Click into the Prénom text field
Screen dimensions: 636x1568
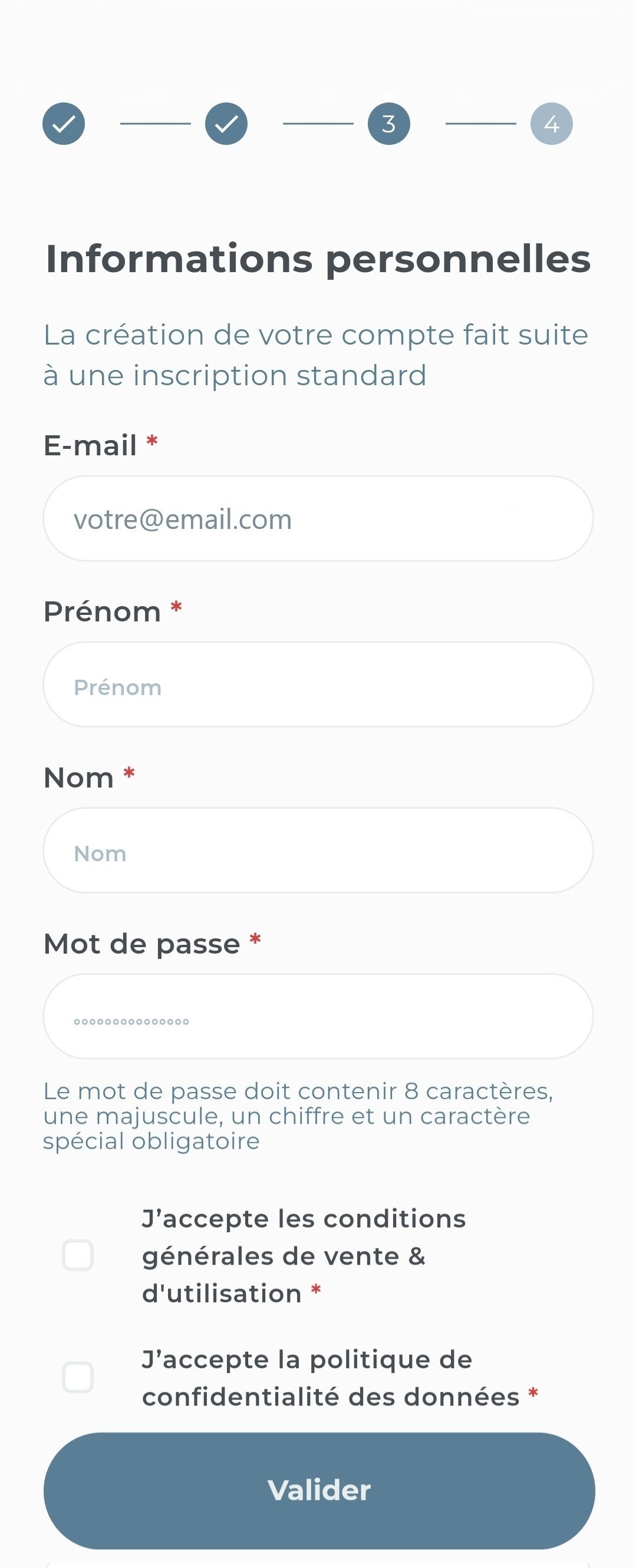[318, 685]
